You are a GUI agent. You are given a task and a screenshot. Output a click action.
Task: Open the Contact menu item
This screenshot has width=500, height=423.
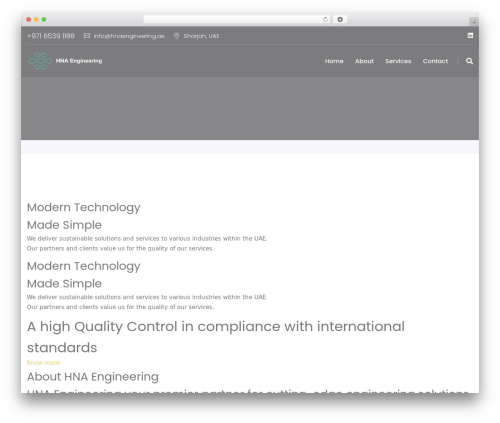click(x=435, y=61)
